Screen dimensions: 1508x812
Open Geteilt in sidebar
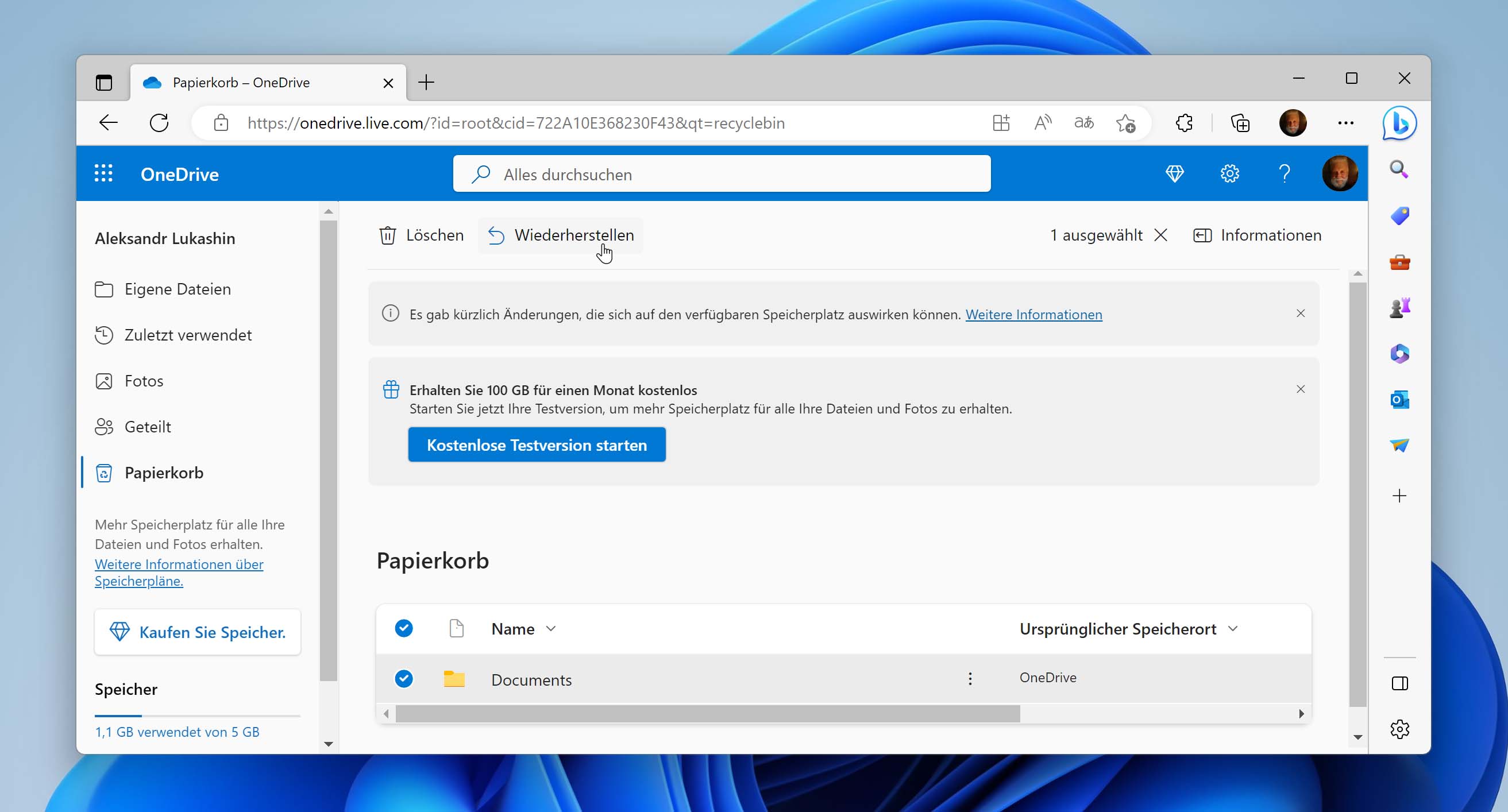[x=133, y=427]
